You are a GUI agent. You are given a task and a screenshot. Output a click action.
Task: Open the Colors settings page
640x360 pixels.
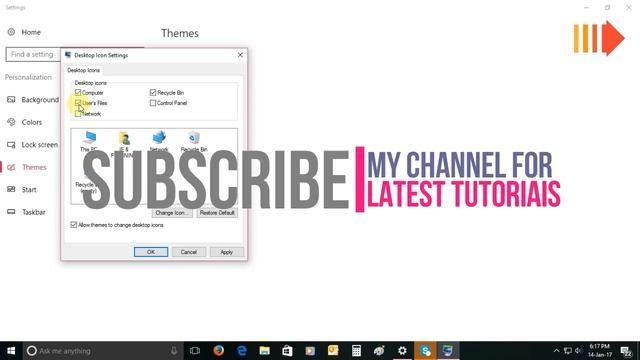click(x=24, y=122)
